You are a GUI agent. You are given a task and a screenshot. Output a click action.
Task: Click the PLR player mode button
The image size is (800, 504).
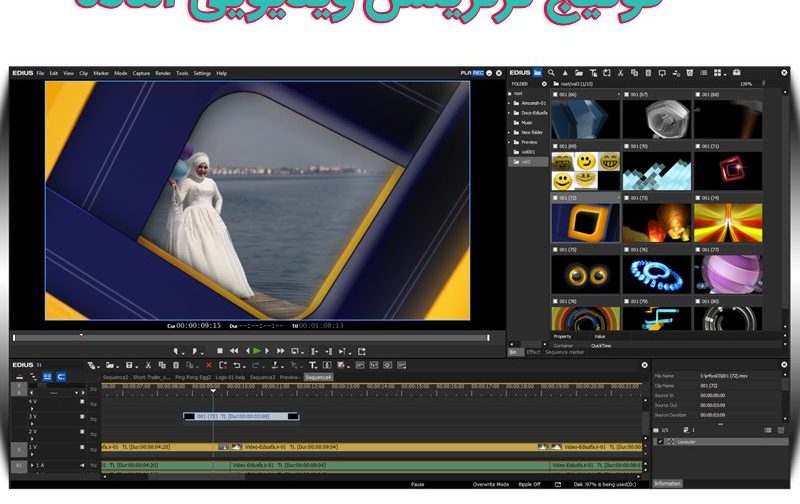(465, 73)
